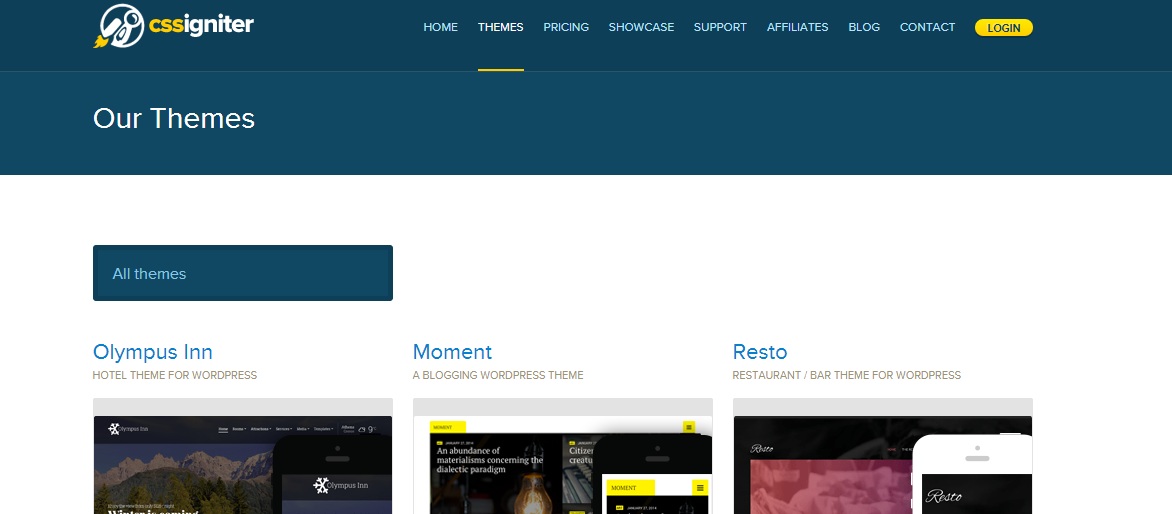This screenshot has width=1172, height=514.
Task: Go to the Pricing page
Action: 566,27
